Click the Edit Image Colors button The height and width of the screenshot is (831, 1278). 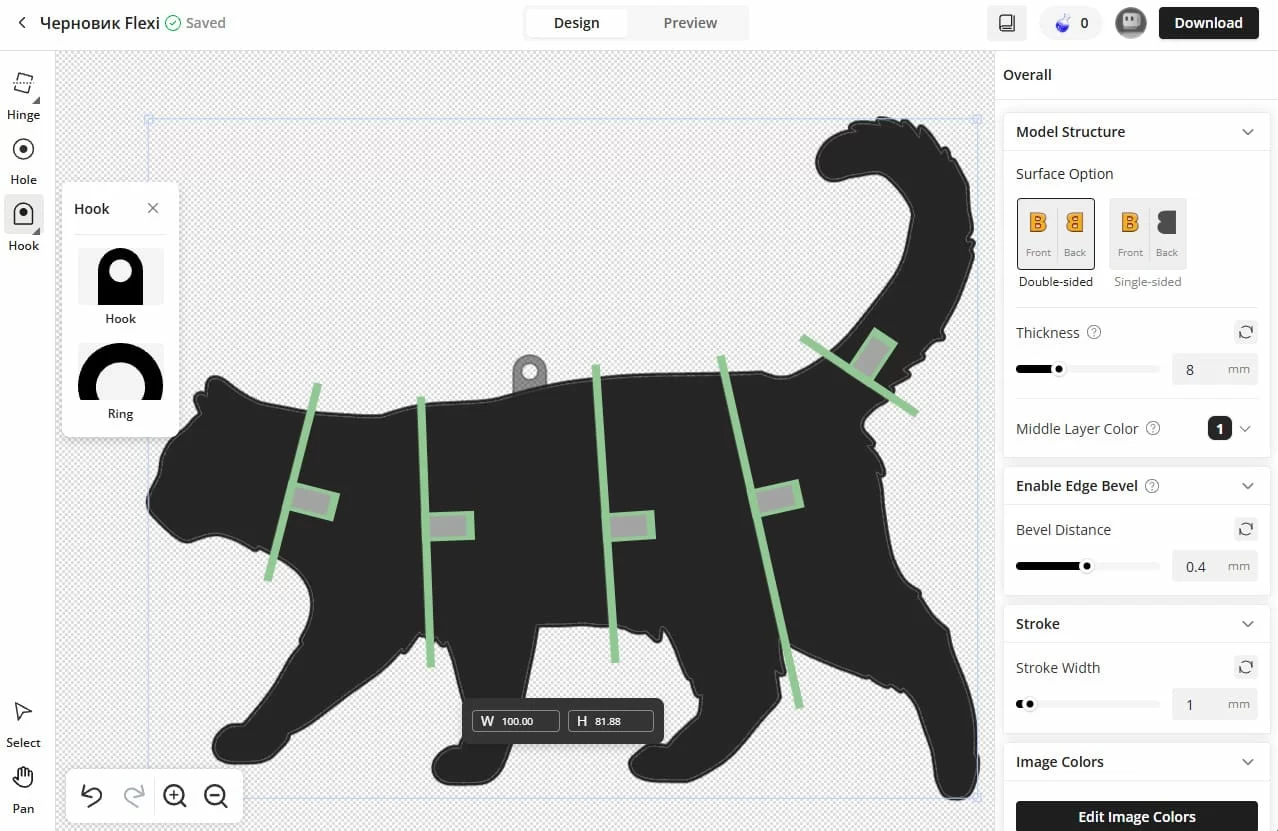(1137, 816)
